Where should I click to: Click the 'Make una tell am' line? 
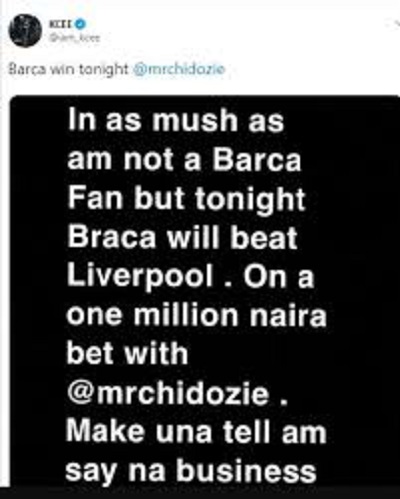pyautogui.click(x=196, y=432)
